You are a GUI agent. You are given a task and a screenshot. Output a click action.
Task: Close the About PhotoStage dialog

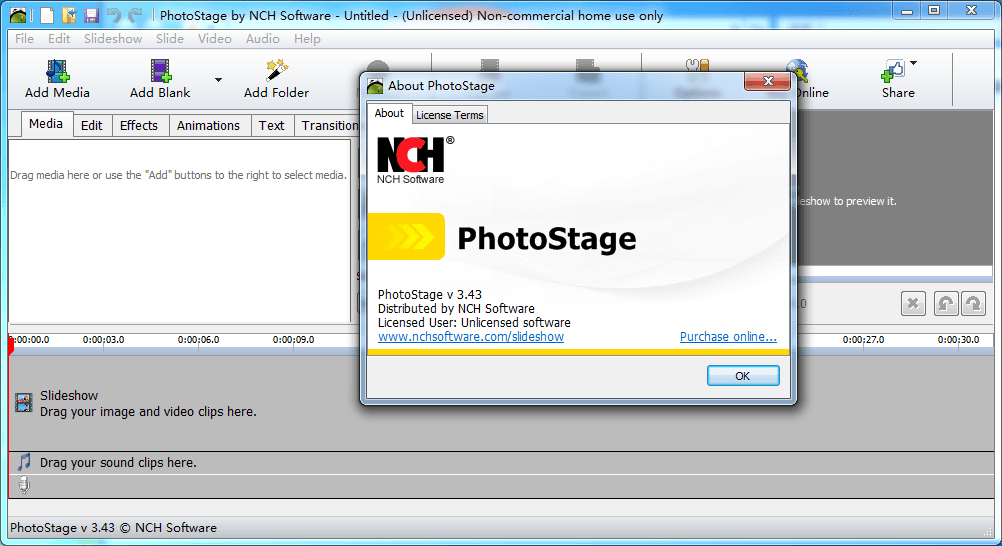(x=767, y=81)
